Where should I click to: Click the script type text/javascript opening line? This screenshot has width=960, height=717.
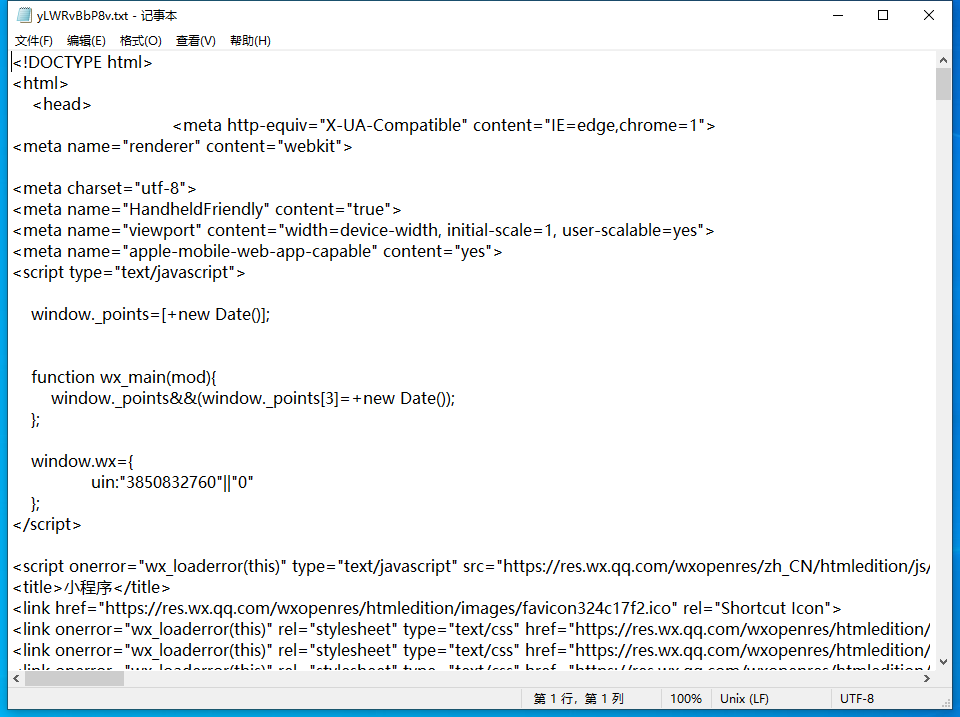(129, 272)
